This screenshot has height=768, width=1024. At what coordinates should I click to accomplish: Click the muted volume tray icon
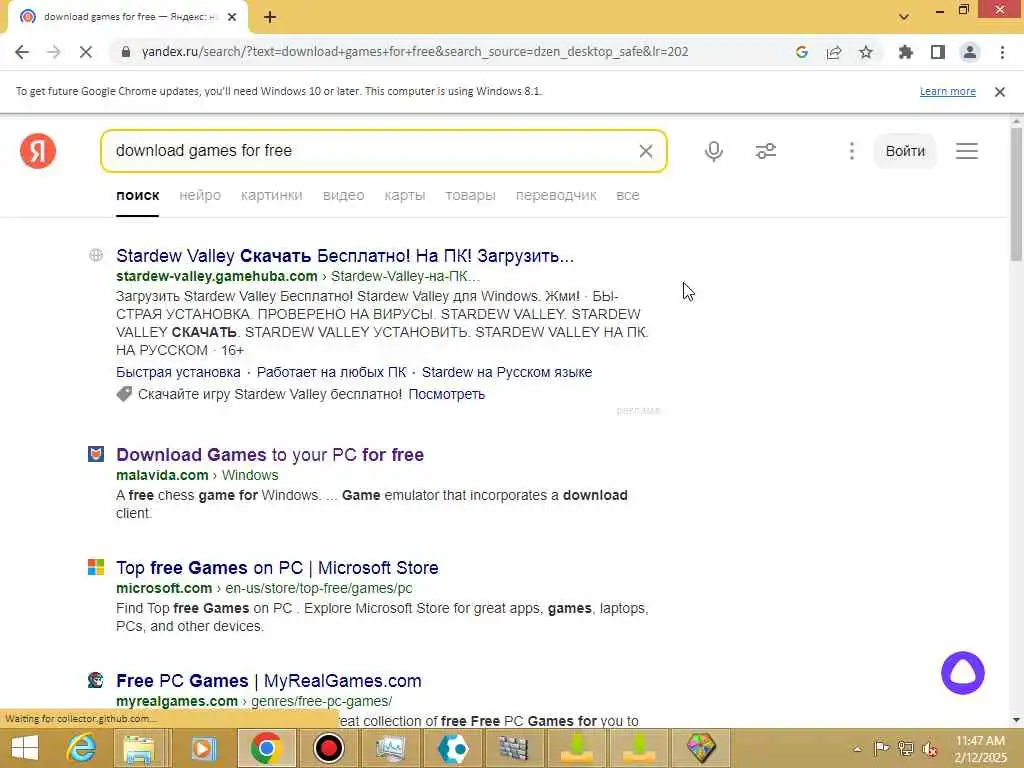point(929,749)
